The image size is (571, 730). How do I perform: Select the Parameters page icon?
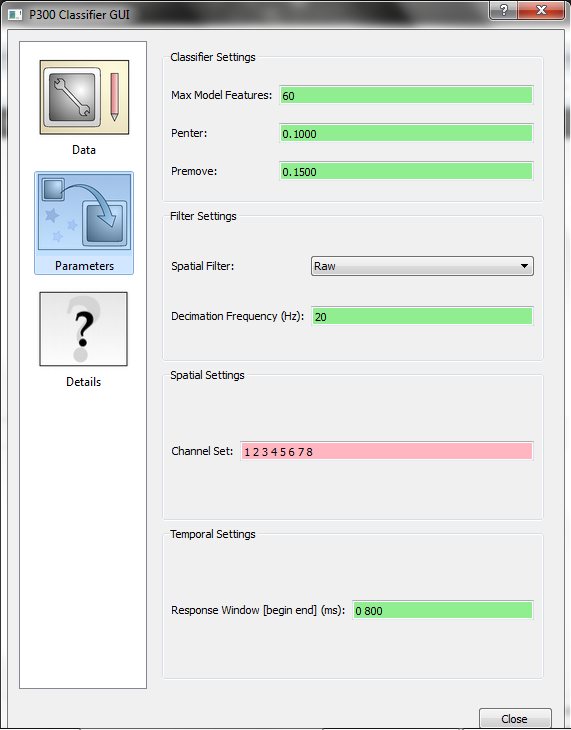coord(84,212)
